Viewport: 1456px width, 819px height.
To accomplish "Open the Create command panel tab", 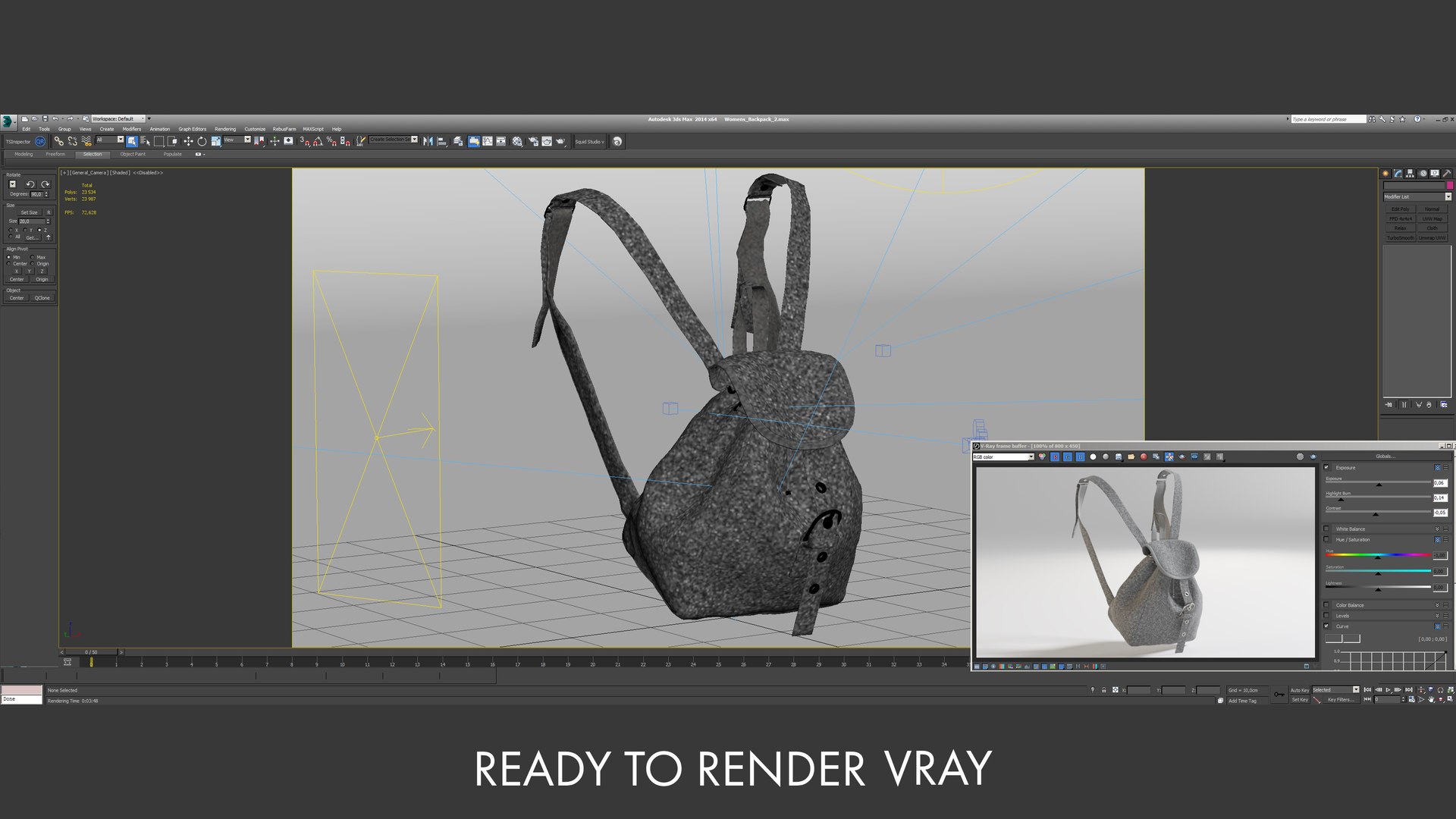I will point(1385,174).
